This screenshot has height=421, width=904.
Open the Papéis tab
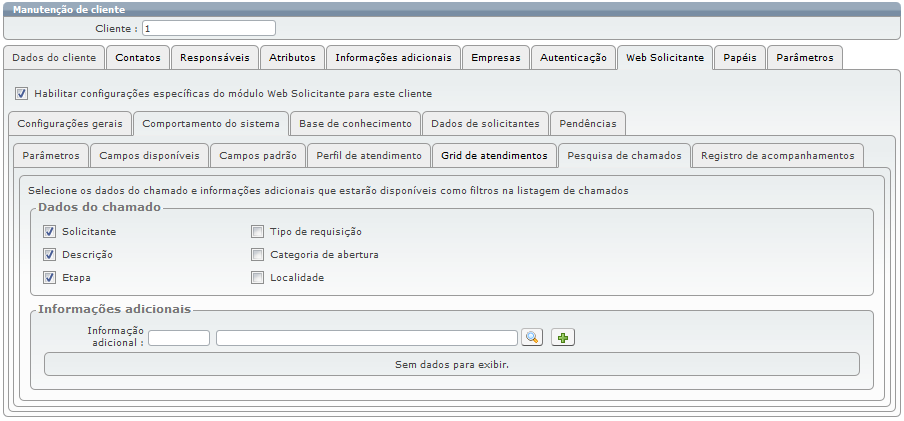(740, 58)
